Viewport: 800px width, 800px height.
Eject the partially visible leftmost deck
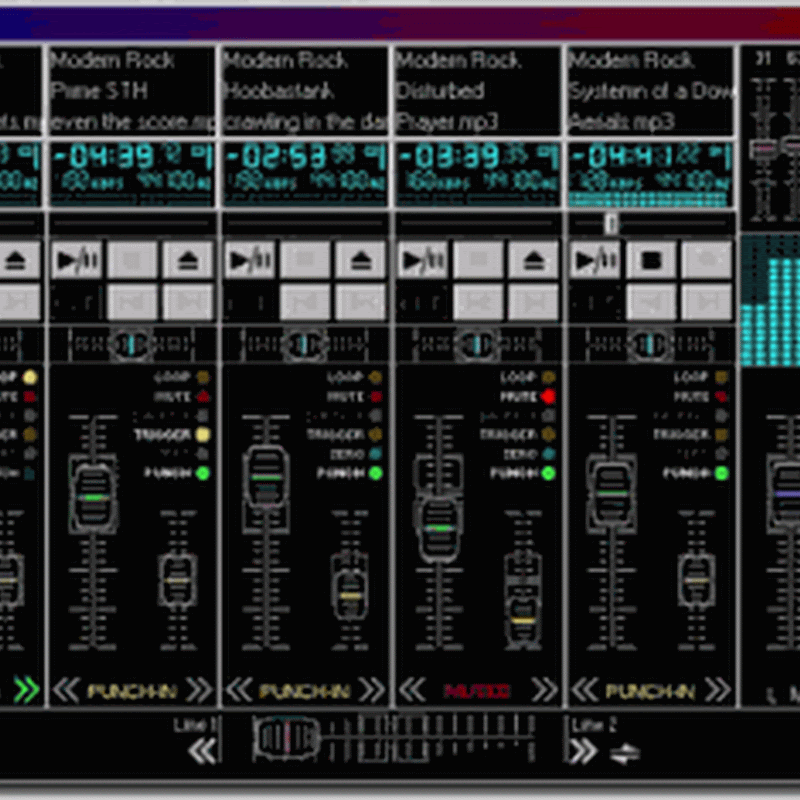click(17, 260)
